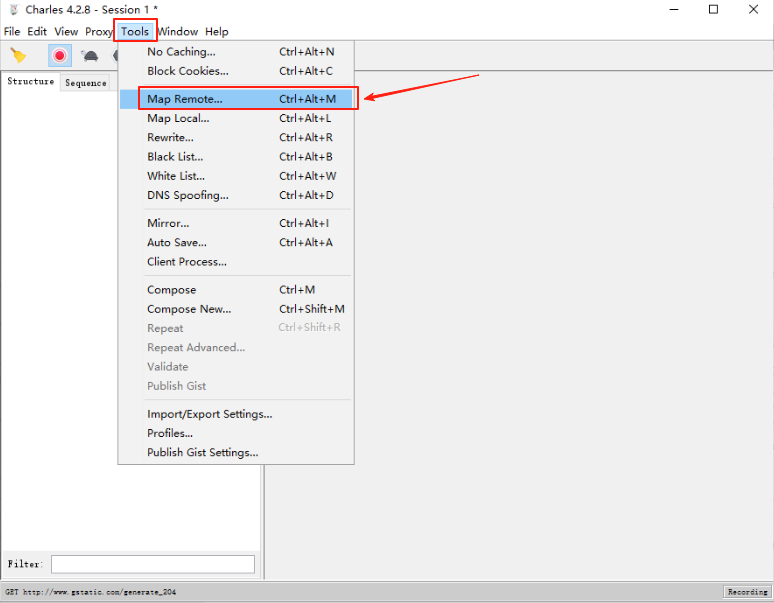Viewport: 774px width, 603px height.
Task: Close the Charles window
Action: coord(753,9)
